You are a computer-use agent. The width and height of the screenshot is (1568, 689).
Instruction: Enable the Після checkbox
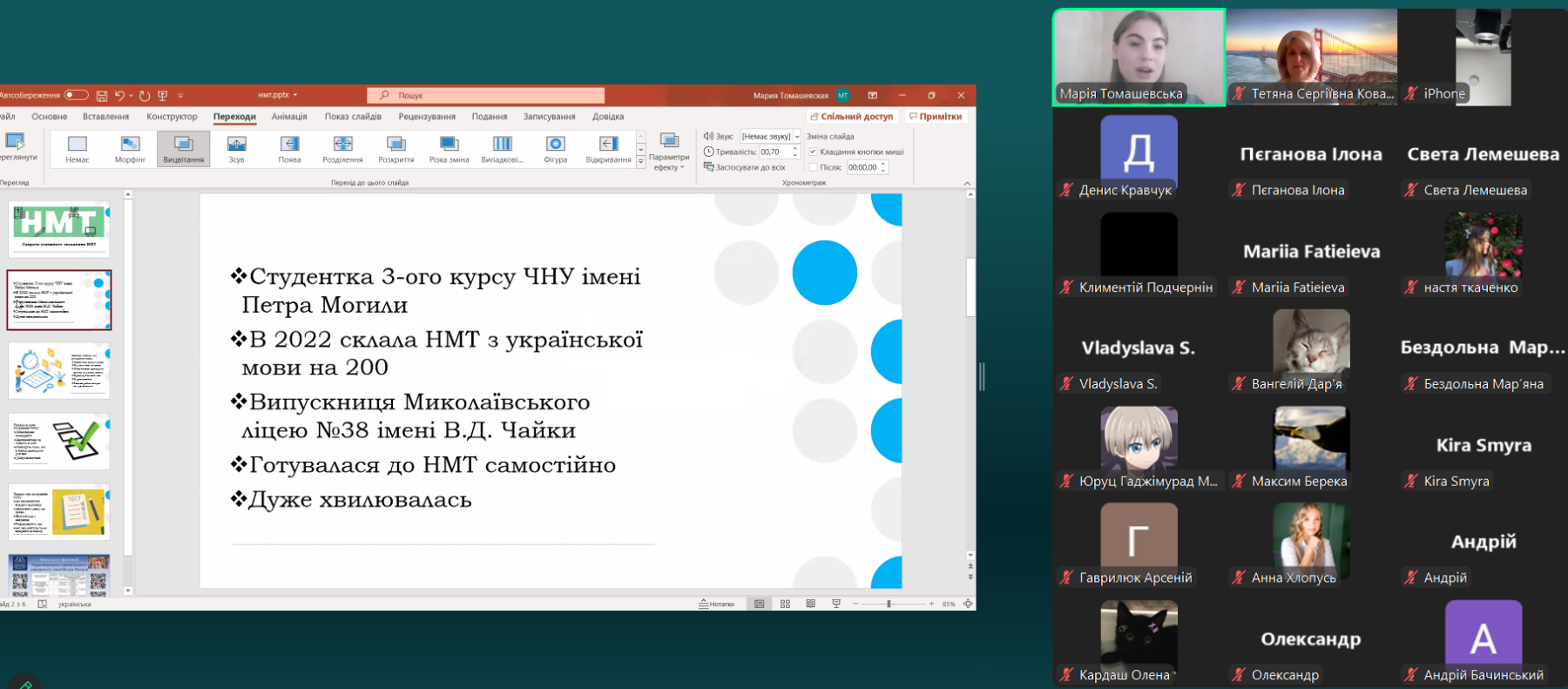click(813, 167)
